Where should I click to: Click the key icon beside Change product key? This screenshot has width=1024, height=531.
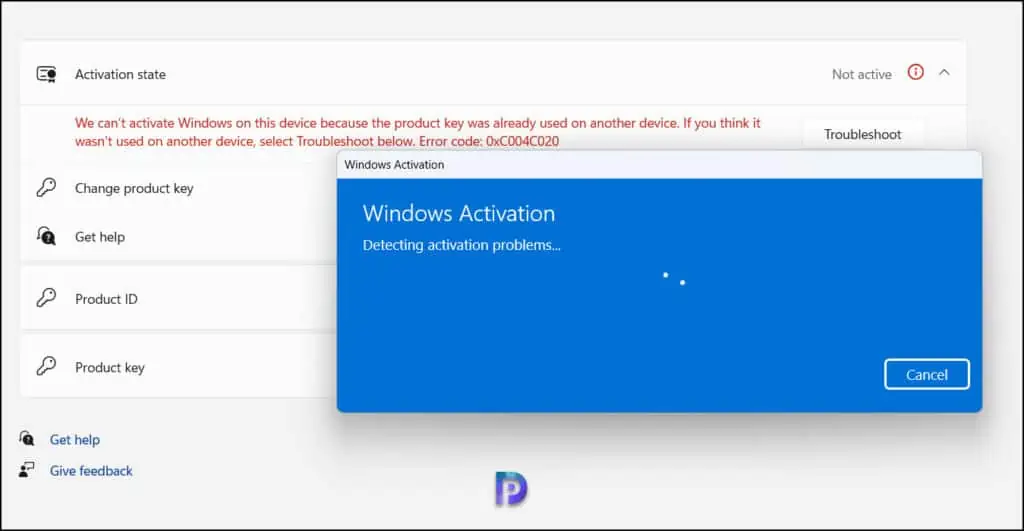46,187
